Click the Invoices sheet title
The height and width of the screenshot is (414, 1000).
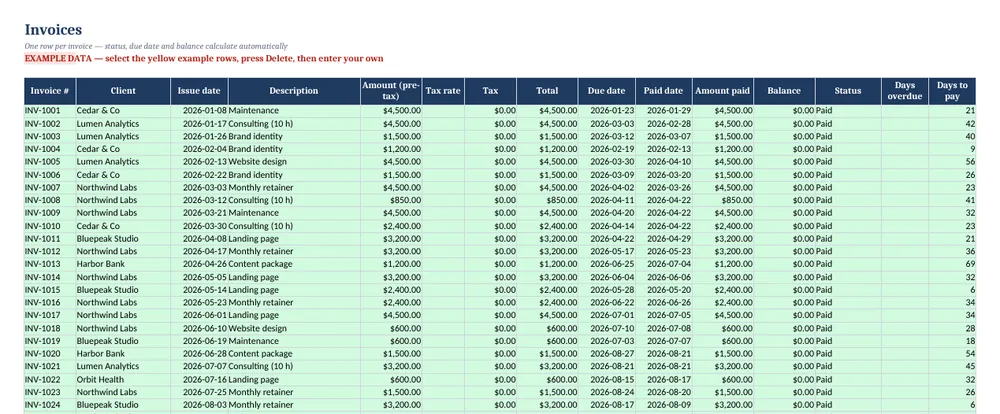[53, 29]
